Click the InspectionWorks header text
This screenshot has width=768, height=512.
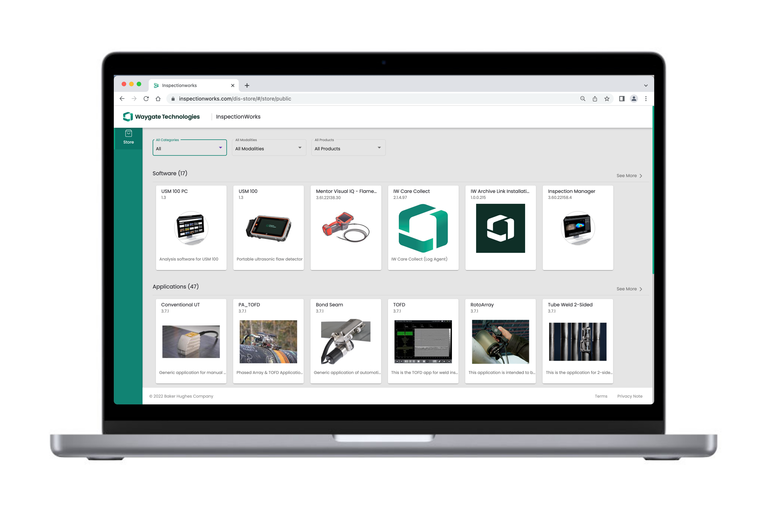click(x=238, y=117)
